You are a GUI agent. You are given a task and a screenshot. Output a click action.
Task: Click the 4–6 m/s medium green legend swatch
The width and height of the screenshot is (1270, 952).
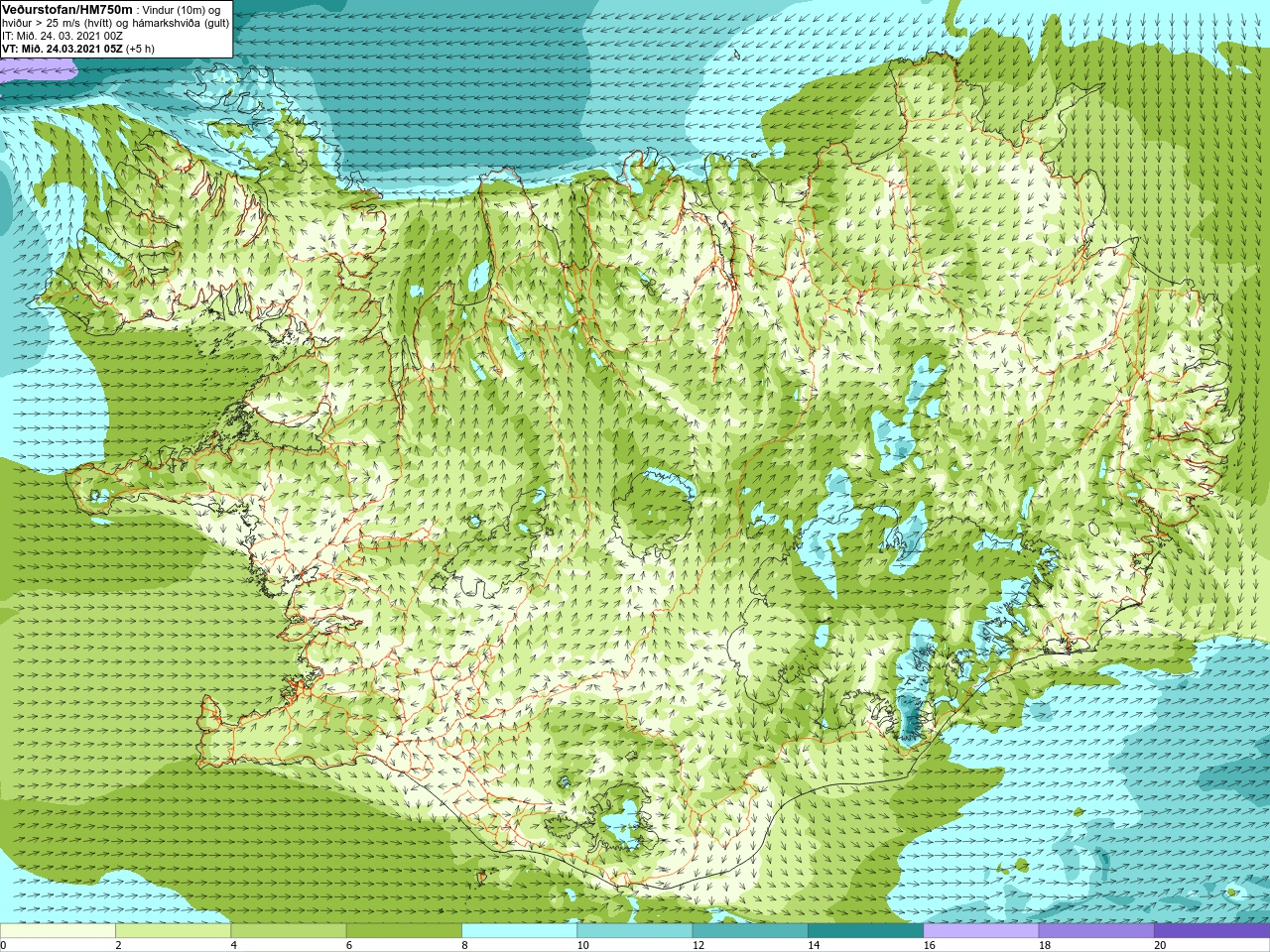[x=288, y=931]
